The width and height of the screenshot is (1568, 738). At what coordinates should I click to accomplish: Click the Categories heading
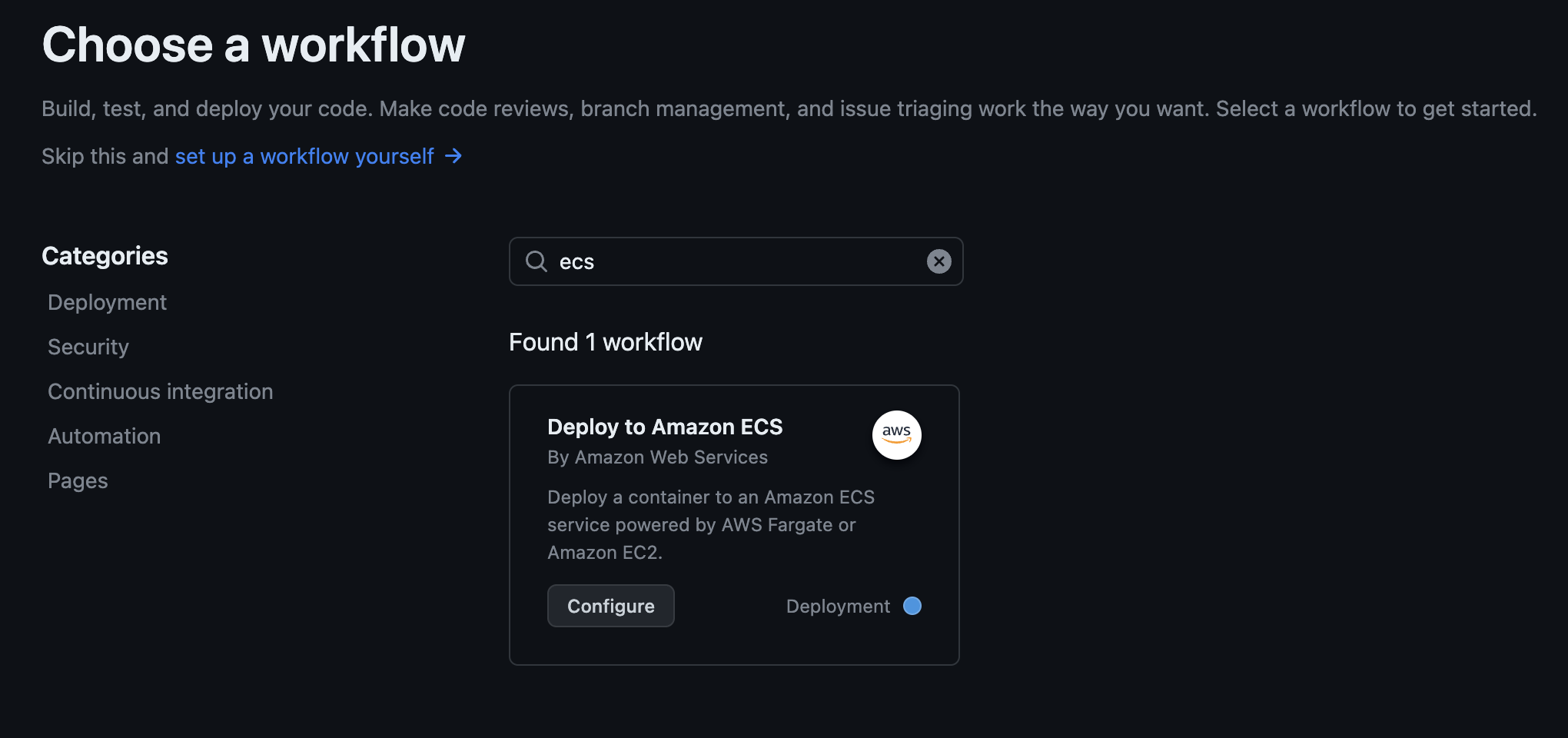point(105,255)
